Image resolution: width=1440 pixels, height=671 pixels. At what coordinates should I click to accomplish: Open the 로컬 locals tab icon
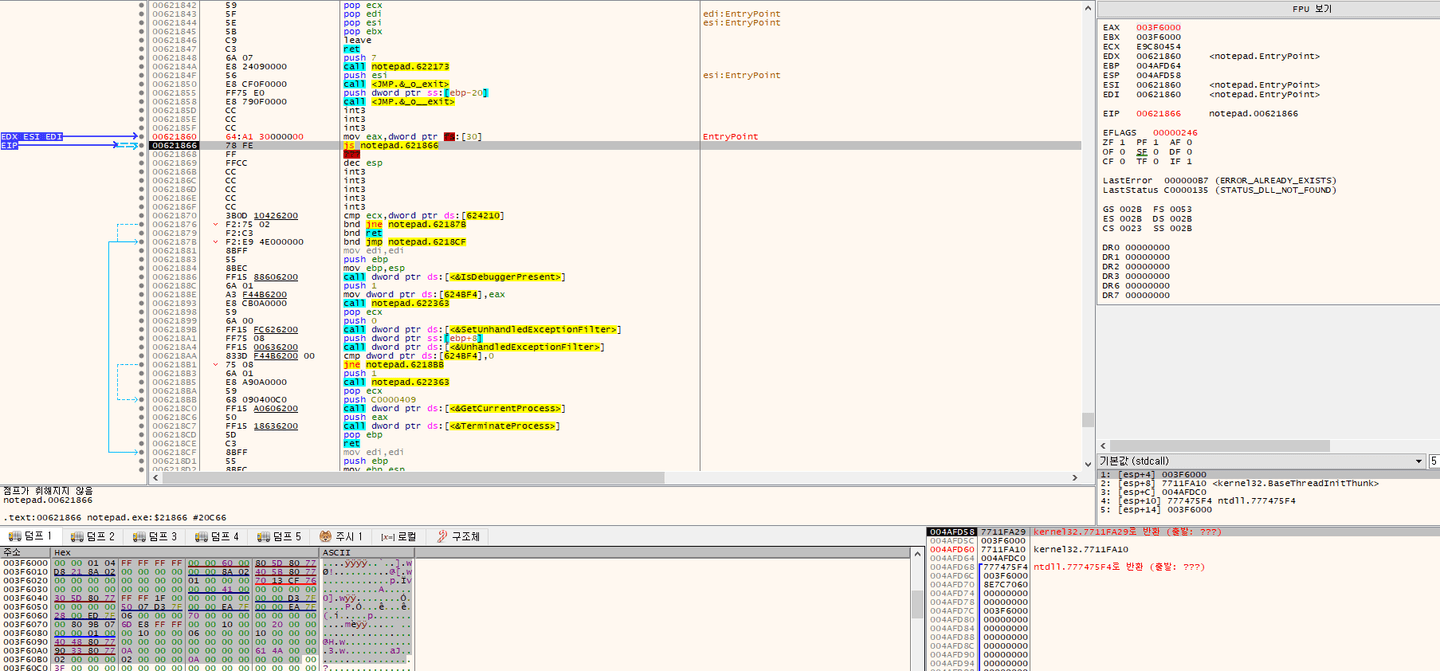coord(387,537)
